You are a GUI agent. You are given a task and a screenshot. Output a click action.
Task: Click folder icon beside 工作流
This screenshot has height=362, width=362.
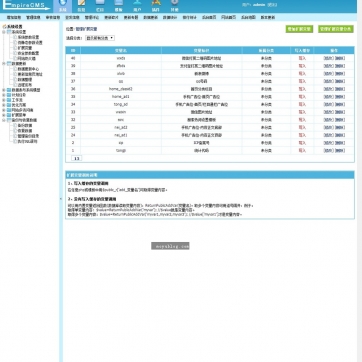coord(9,100)
